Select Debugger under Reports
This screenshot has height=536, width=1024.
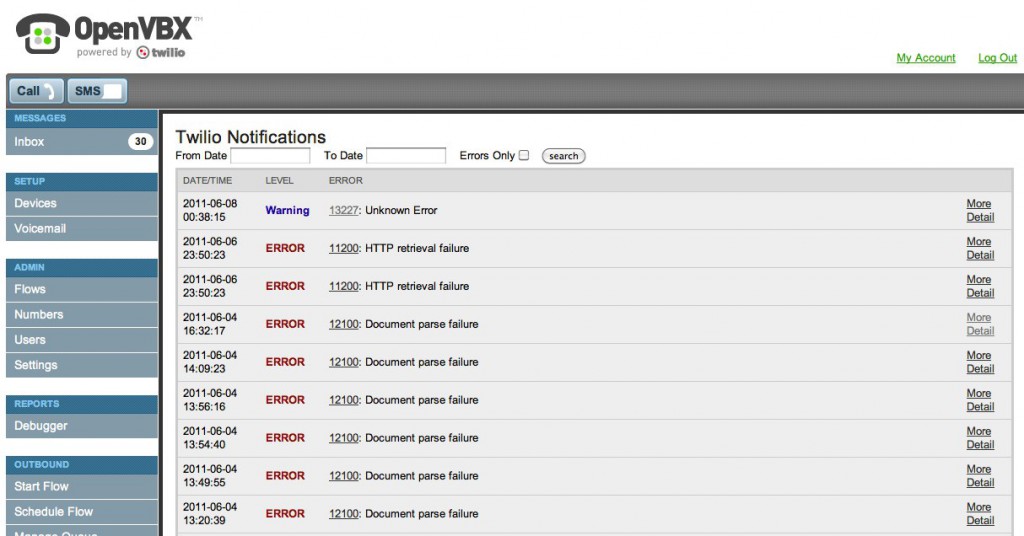82,426
